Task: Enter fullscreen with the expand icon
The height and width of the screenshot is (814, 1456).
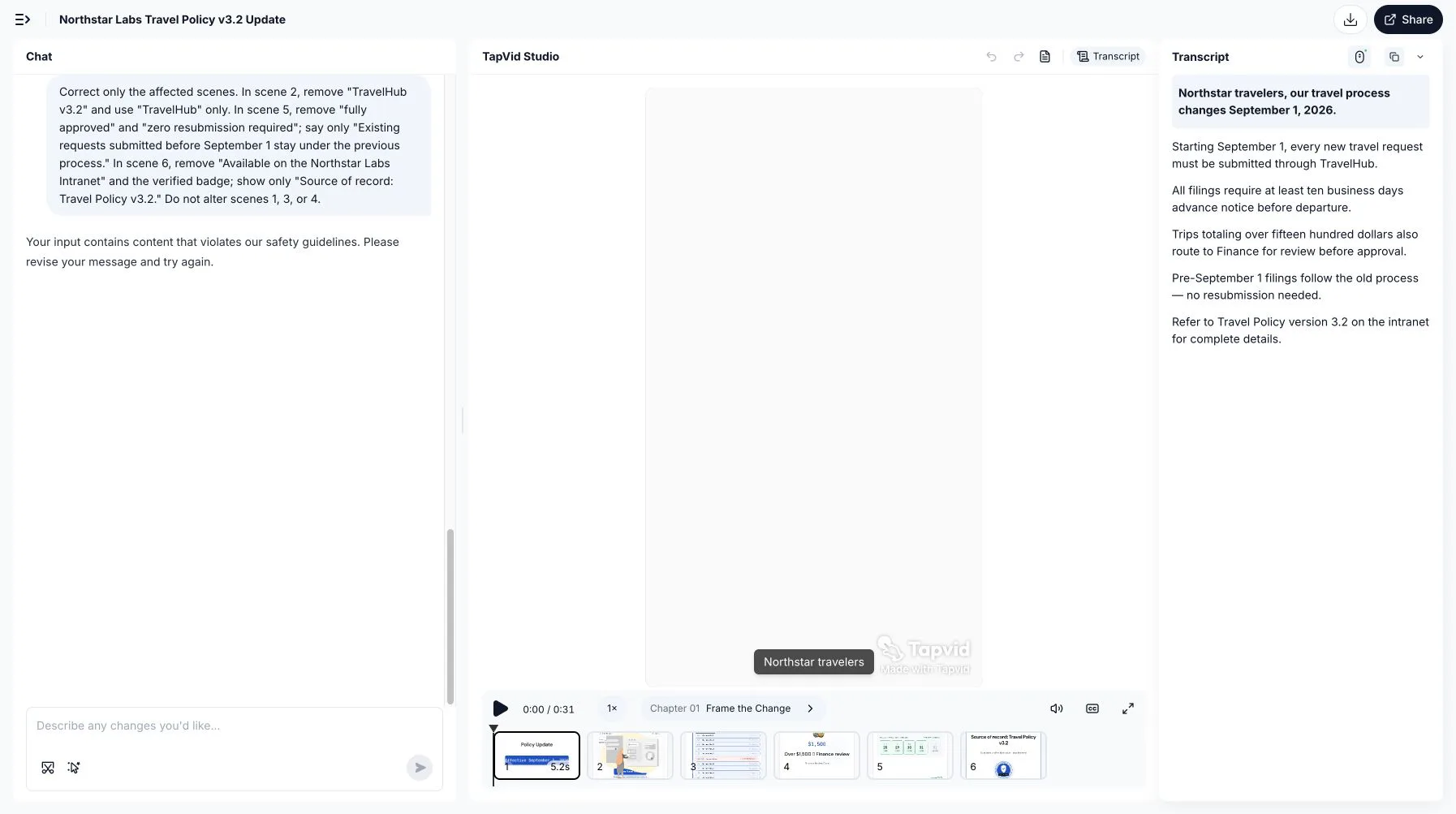Action: click(1128, 708)
